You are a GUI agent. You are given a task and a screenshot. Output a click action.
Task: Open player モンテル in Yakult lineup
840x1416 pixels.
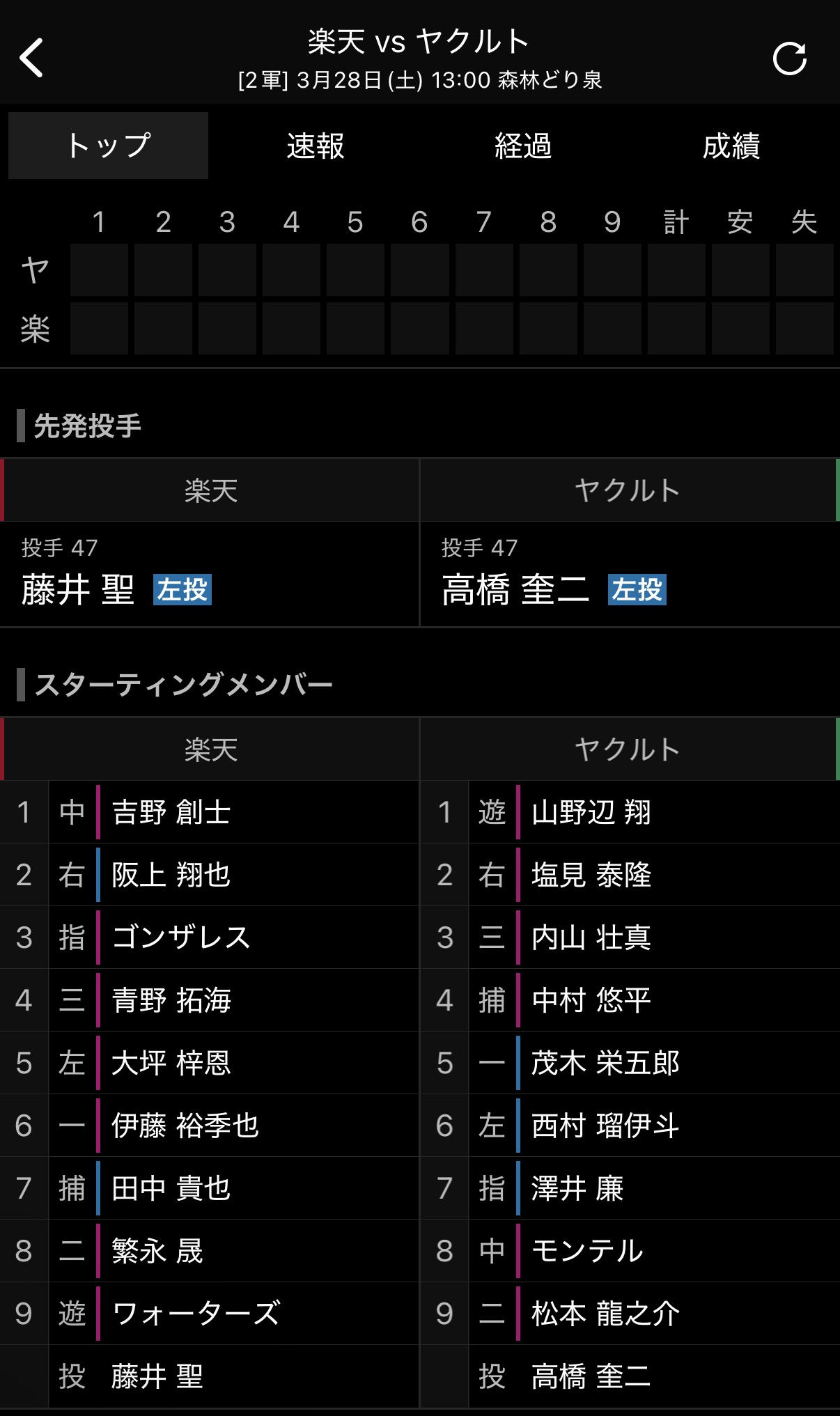pyautogui.click(x=587, y=1251)
